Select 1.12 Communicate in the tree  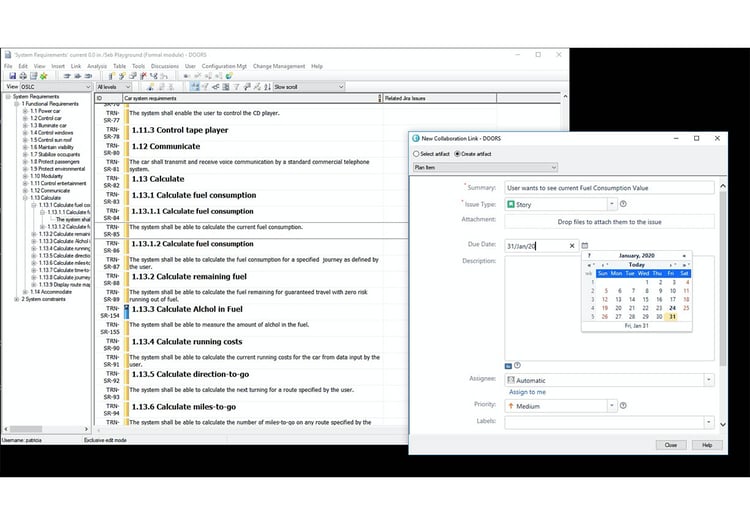tap(50, 191)
